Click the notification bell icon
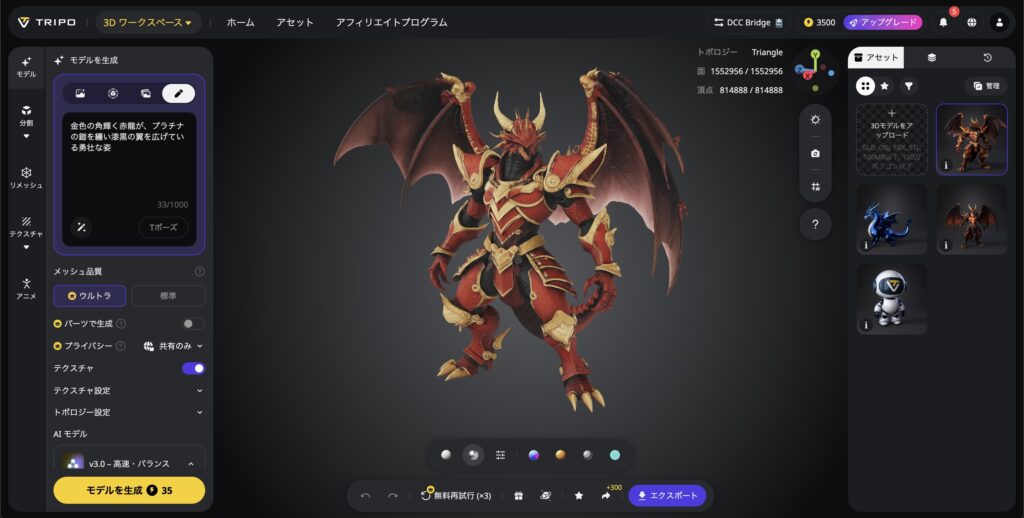Image resolution: width=1024 pixels, height=518 pixels. (942, 22)
